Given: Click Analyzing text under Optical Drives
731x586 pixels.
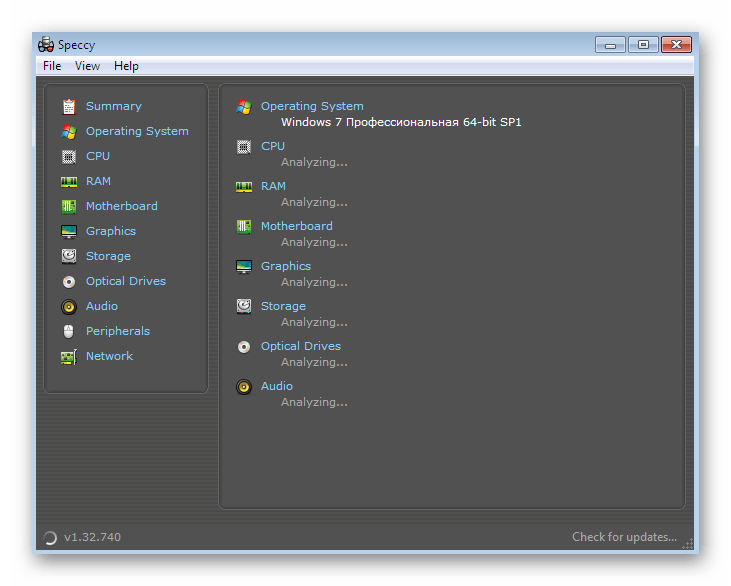Looking at the screenshot, I should coord(314,363).
